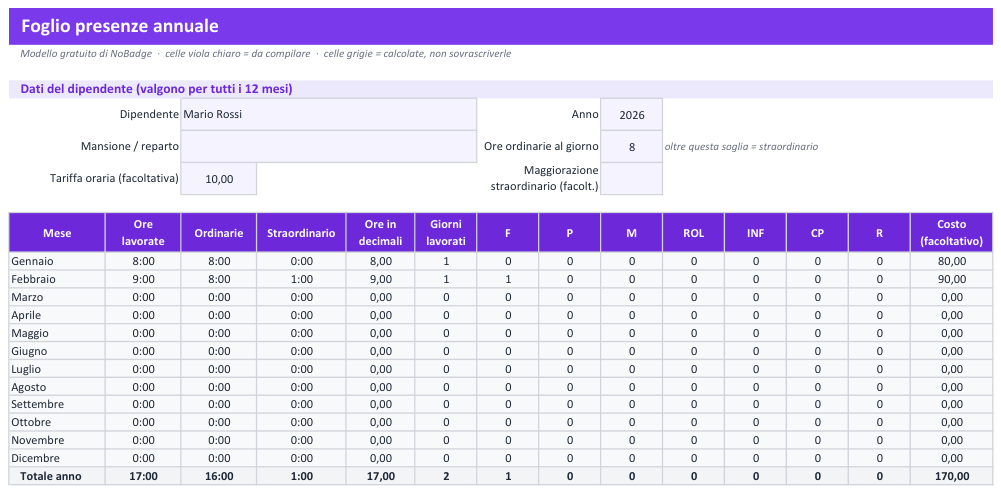Click the note oltre questa soglia = straordinario
Viewport: 1001px width, 491px height.
(x=741, y=147)
